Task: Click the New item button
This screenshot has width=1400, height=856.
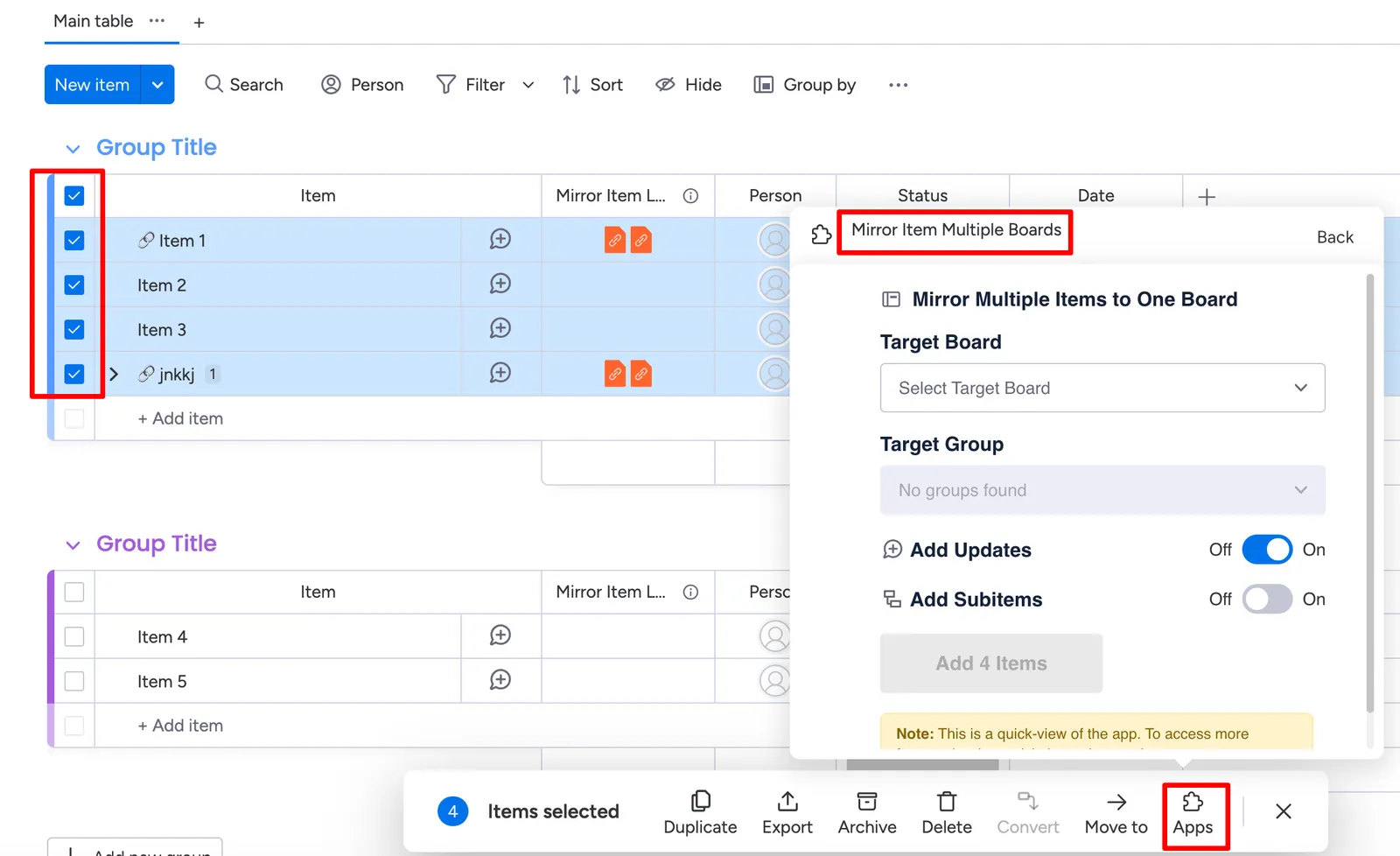Action: (92, 85)
